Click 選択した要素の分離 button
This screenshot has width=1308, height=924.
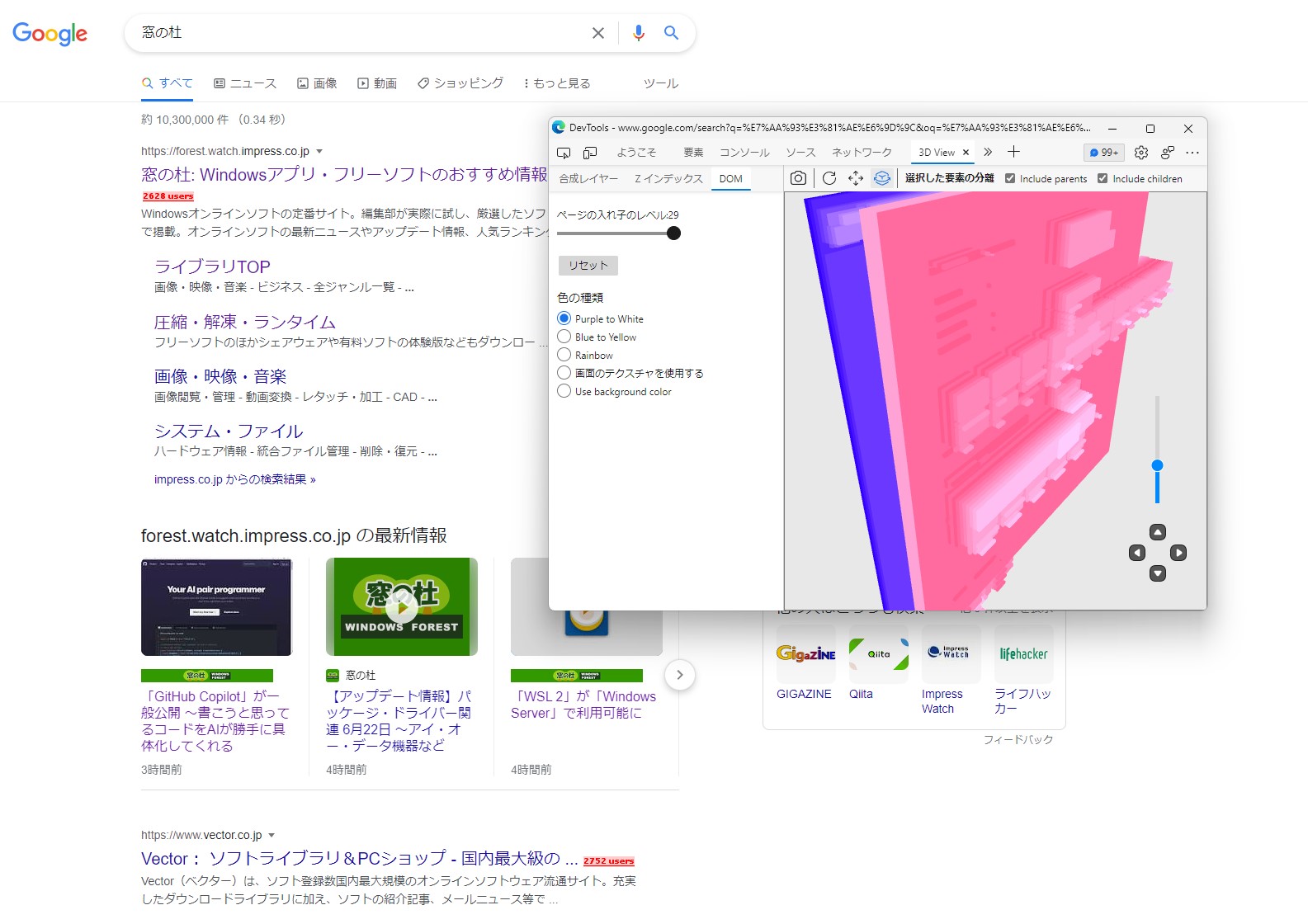[x=949, y=178]
